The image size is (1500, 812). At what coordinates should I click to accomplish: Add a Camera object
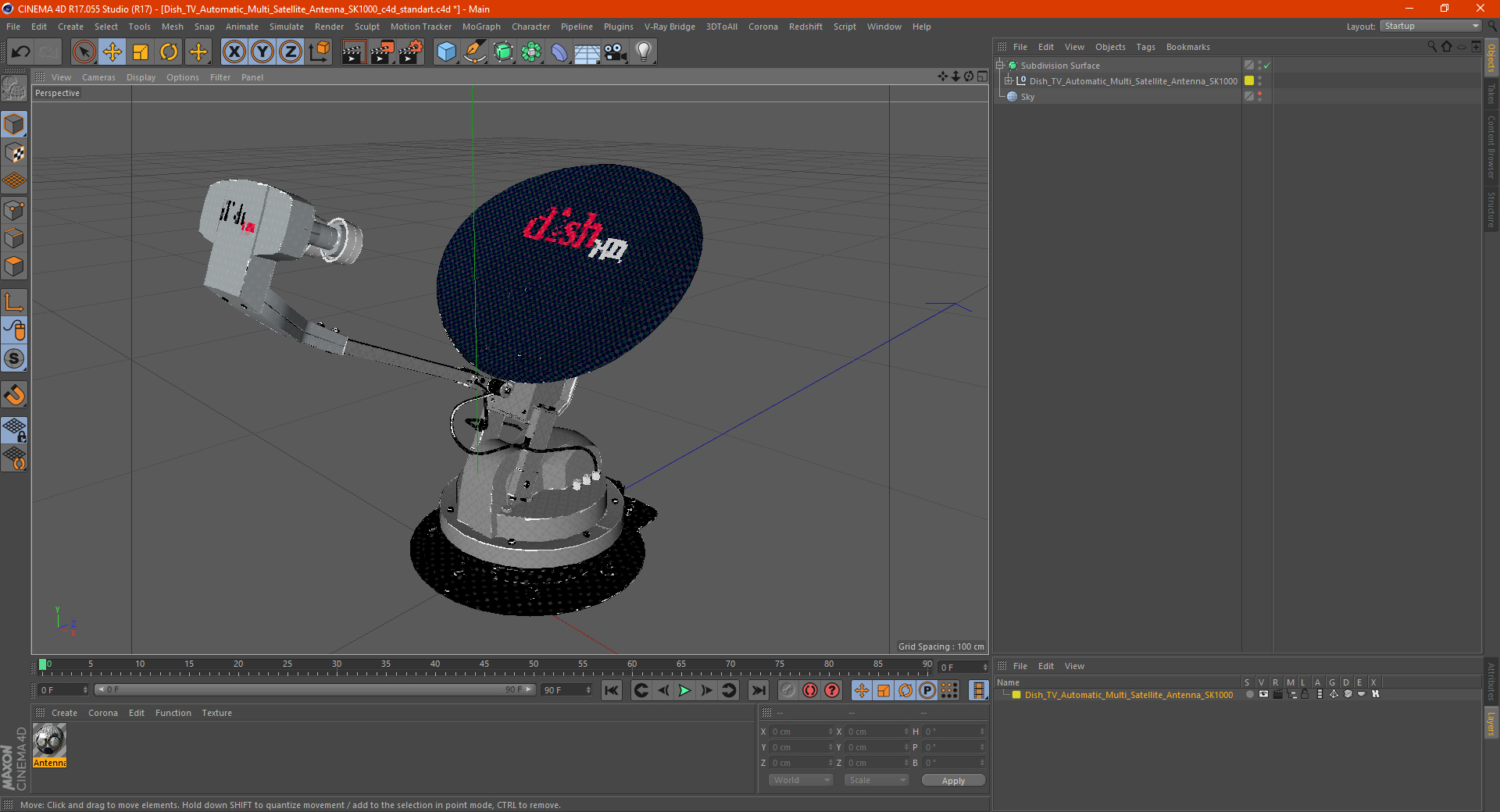[616, 52]
